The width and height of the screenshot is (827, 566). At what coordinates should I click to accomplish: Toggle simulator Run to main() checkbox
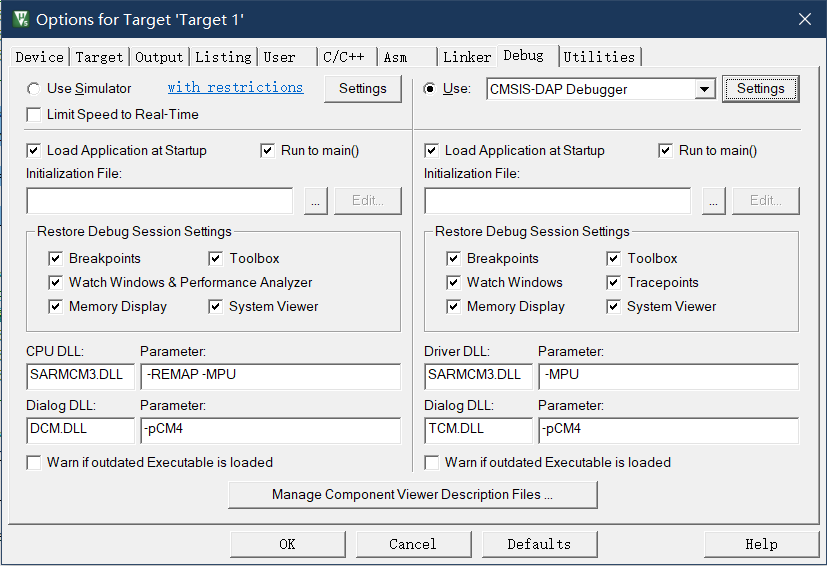click(x=267, y=150)
